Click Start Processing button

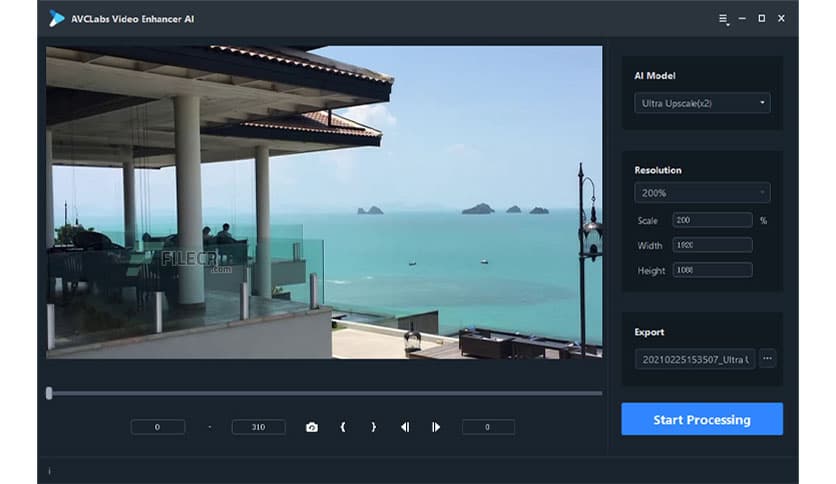[702, 419]
